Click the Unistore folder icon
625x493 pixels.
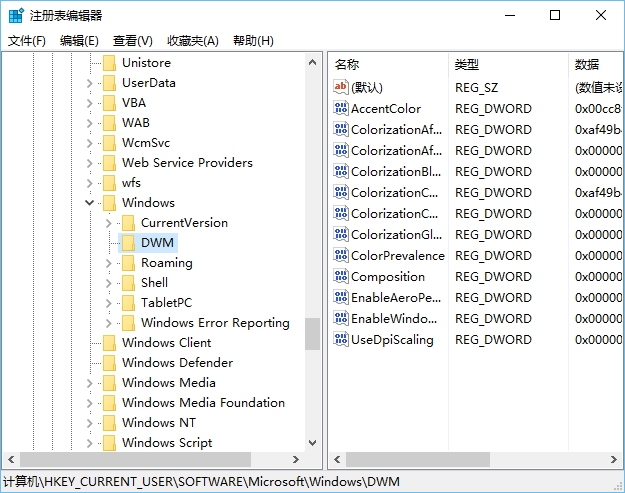tap(109, 63)
